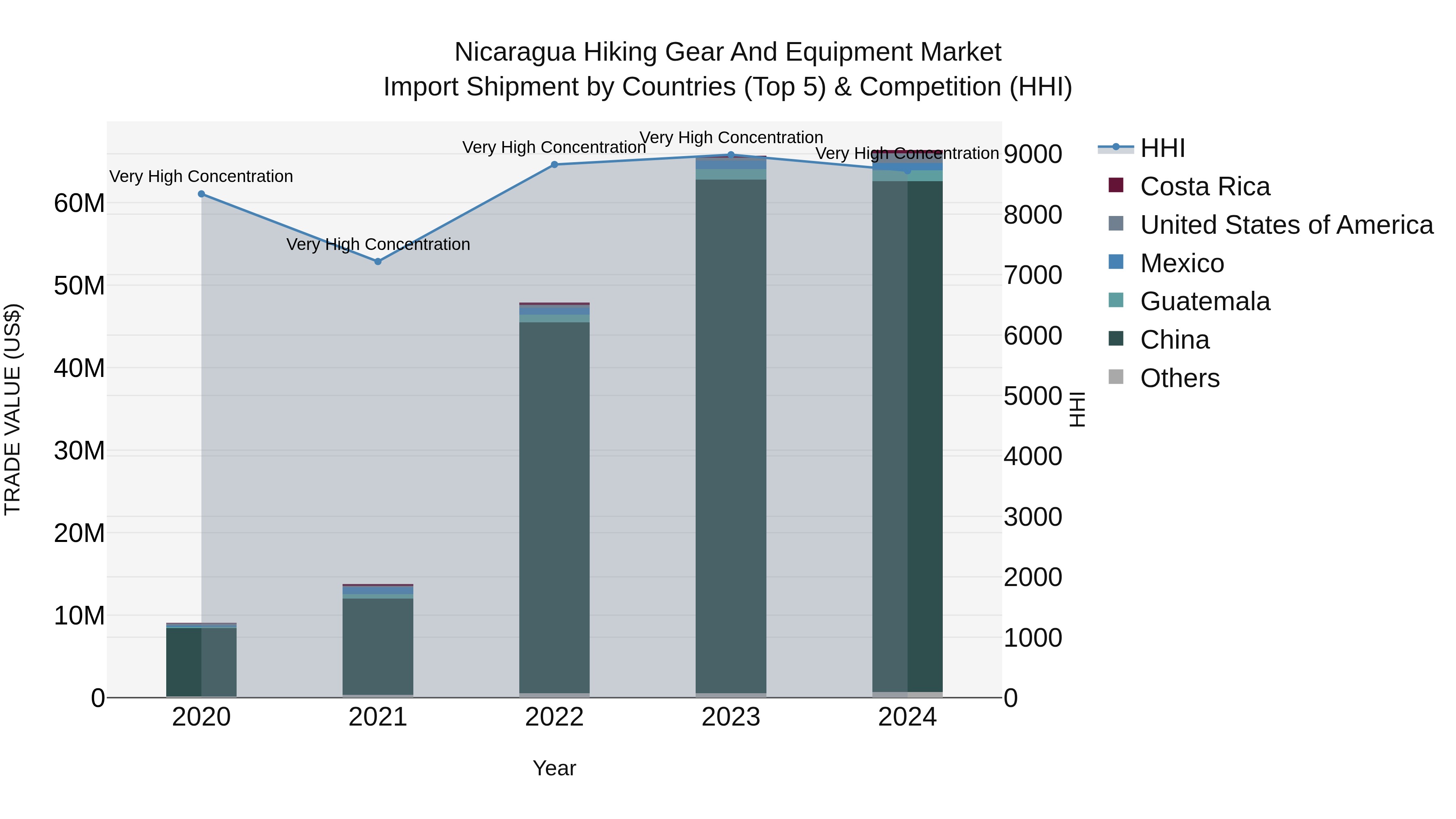Click the 2020 Very High Concentration annotation
The width and height of the screenshot is (1456, 819).
[x=201, y=176]
